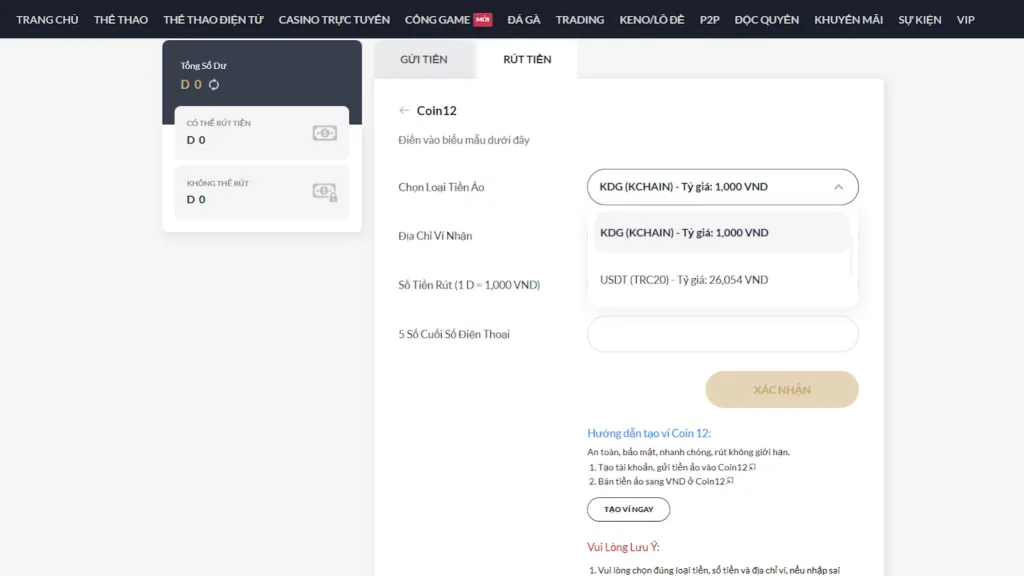Open external link icon after 'gửi tiền ảo vào Coin12'
Image resolution: width=1024 pixels, height=576 pixels.
pos(753,467)
